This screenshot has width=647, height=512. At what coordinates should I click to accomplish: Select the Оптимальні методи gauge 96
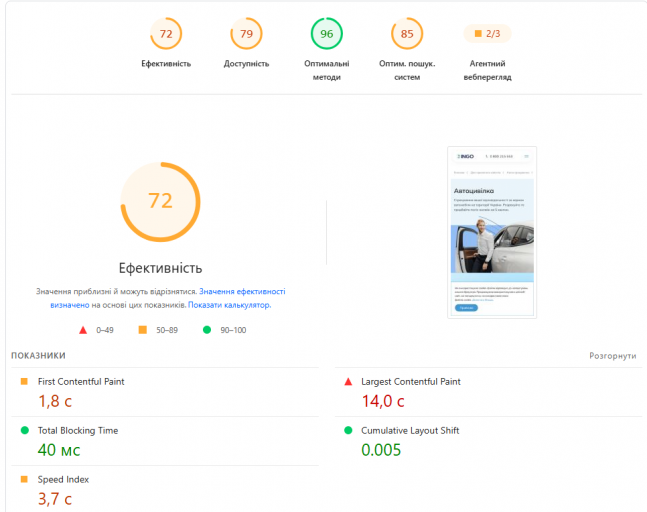[x=327, y=33]
